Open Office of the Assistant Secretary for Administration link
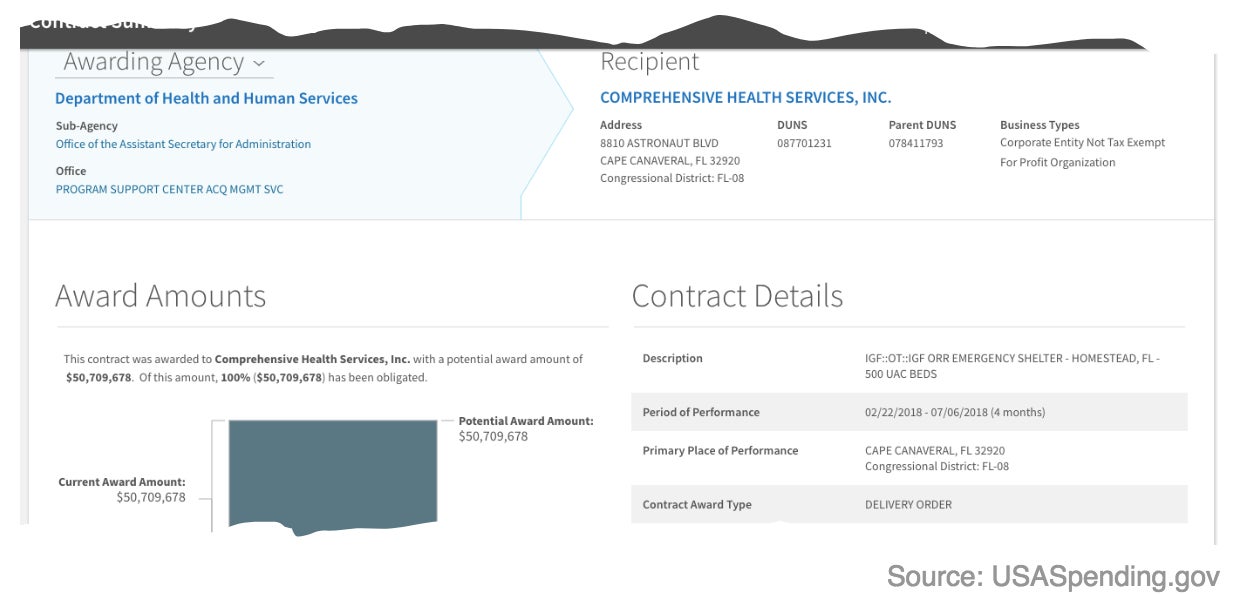Viewport: 1240px width, 594px height. click(183, 144)
